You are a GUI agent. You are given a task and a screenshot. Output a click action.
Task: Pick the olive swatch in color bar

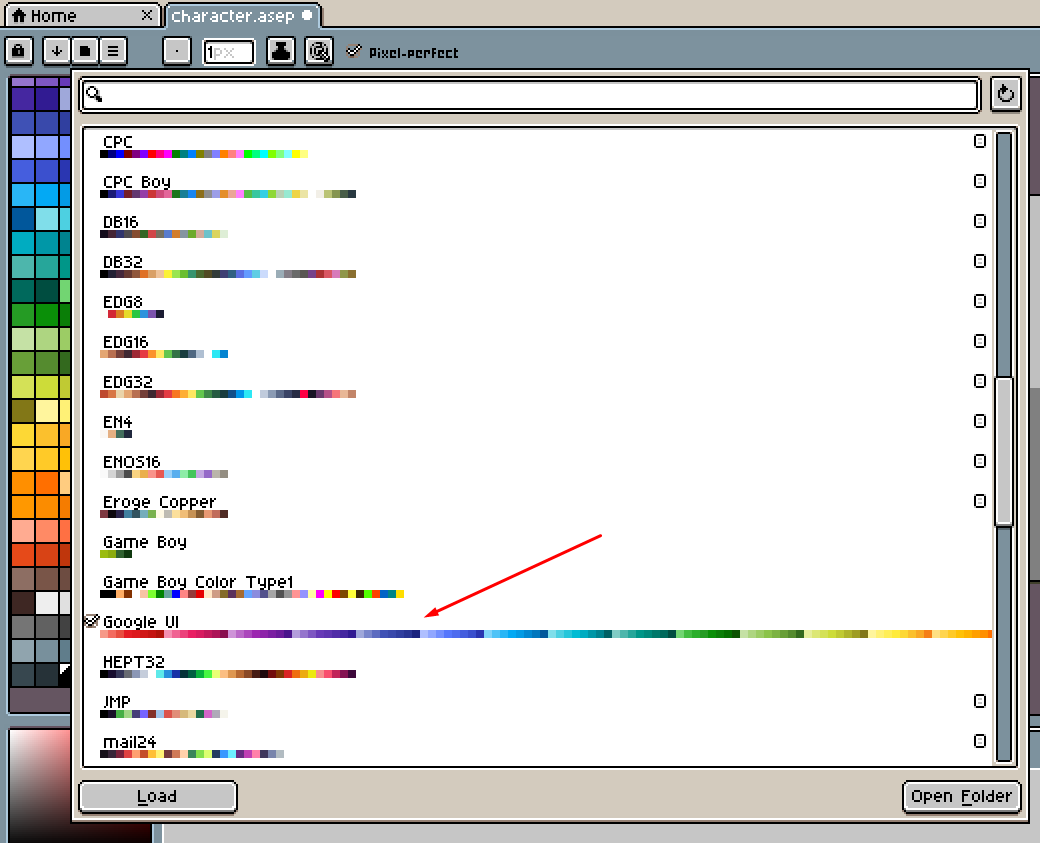[x=23, y=411]
